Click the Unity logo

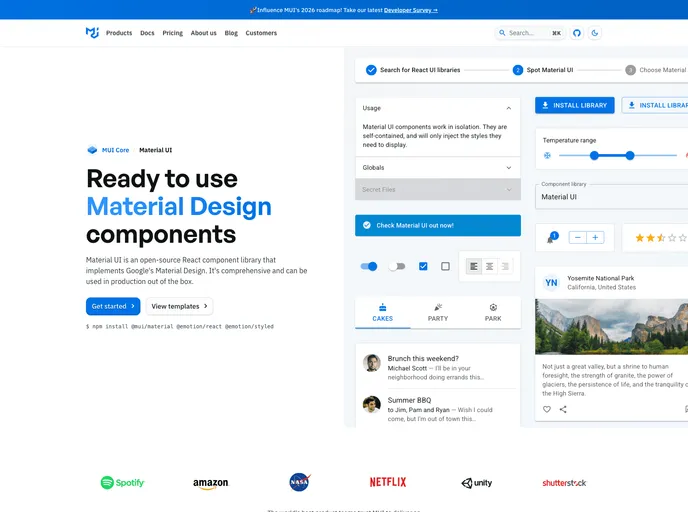pyautogui.click(x=477, y=483)
